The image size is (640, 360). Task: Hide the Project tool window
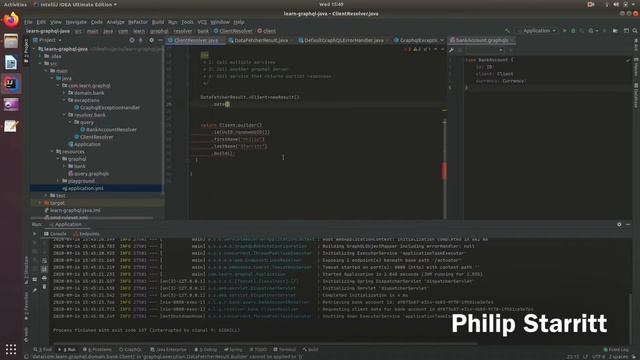point(160,40)
